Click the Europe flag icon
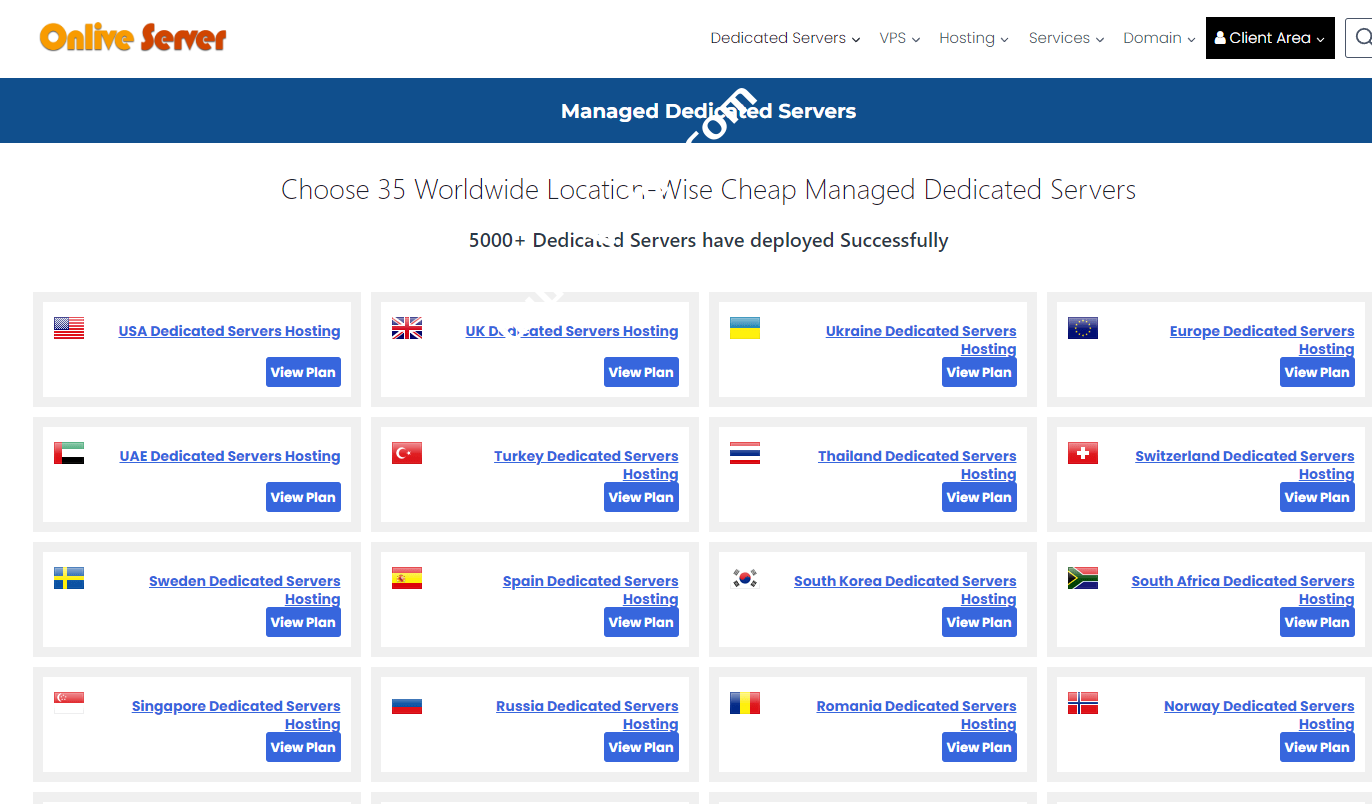Screen dimensions: 1372x804 [x=1083, y=328]
